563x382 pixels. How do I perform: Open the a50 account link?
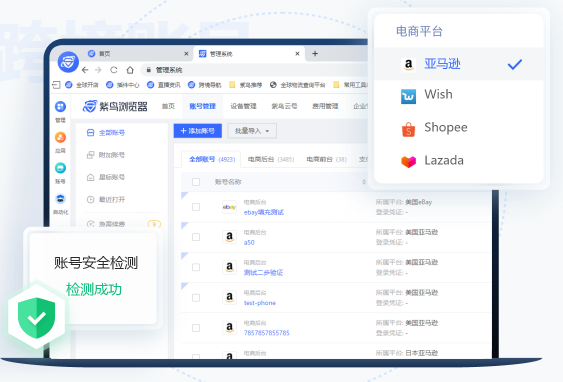tap(249, 243)
